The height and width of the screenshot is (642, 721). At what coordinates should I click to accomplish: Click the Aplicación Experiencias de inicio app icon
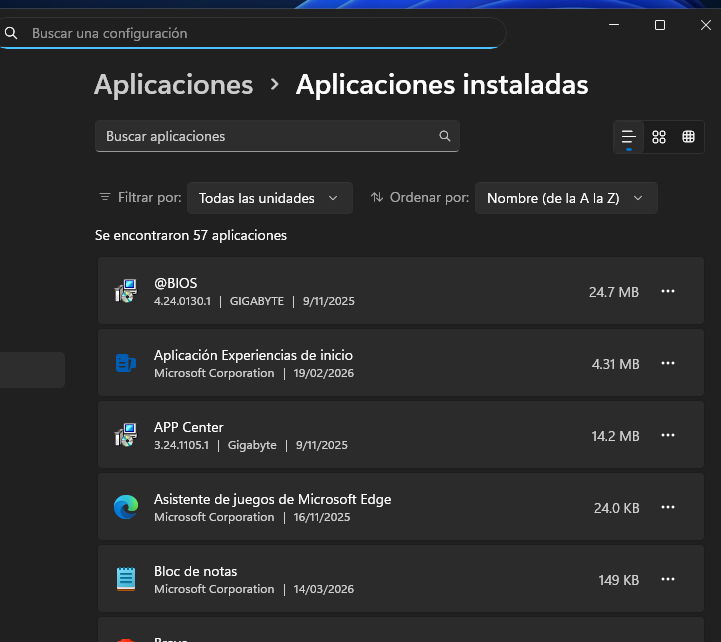coord(126,363)
